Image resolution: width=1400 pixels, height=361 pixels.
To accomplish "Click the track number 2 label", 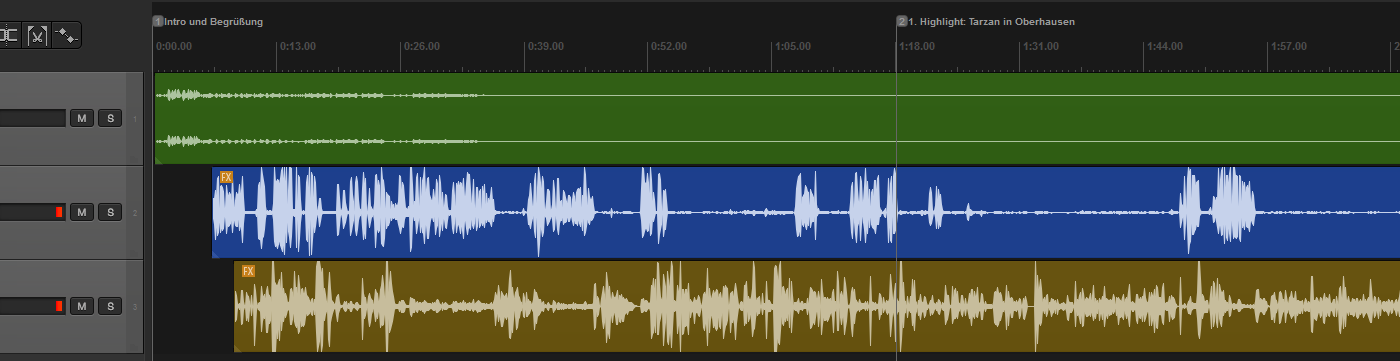I will (x=135, y=212).
